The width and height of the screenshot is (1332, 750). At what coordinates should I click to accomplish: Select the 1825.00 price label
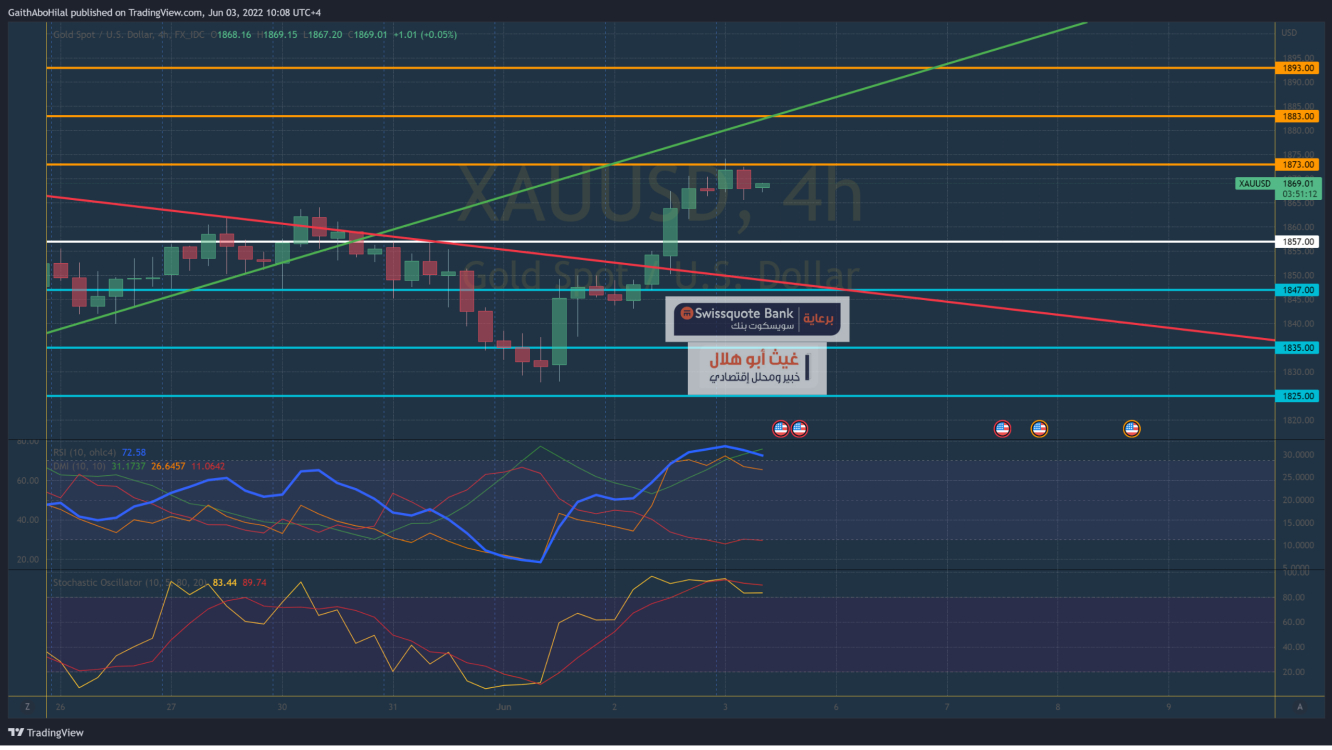[x=1298, y=396]
